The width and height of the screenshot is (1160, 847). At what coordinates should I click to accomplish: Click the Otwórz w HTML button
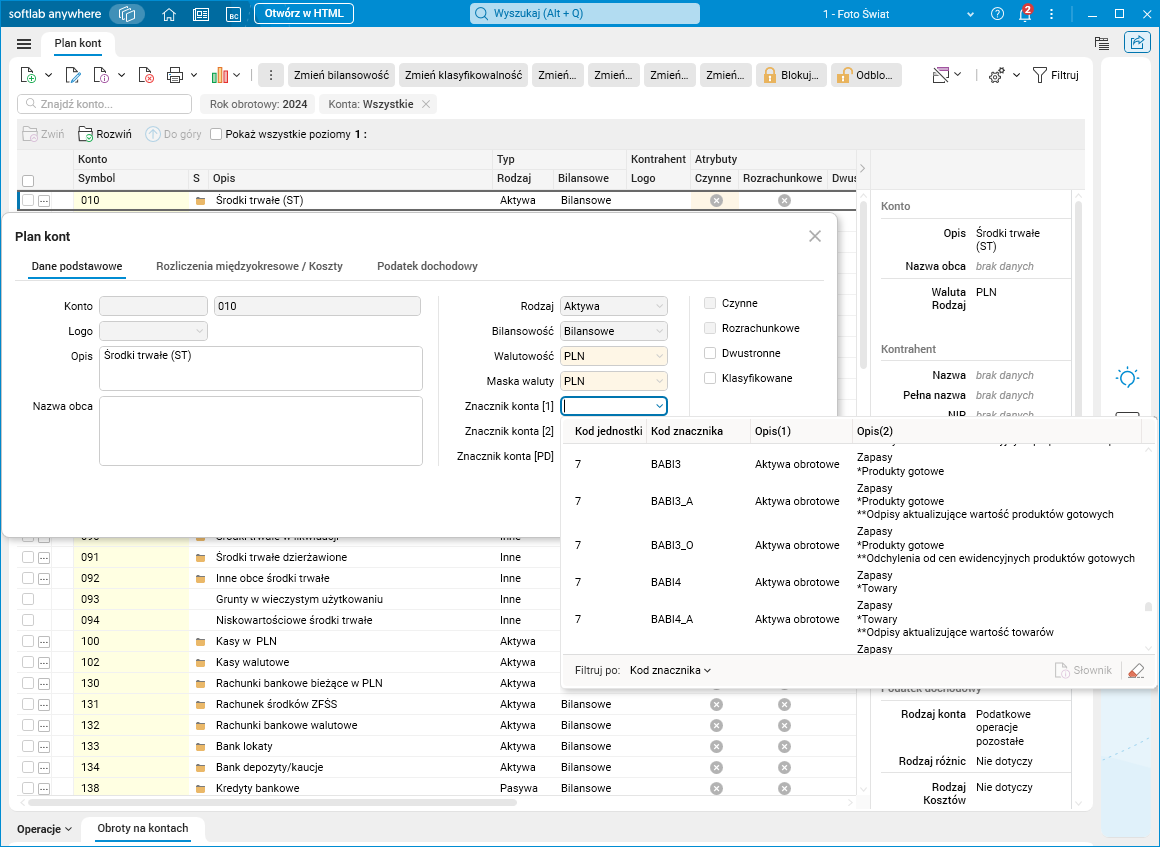click(303, 14)
